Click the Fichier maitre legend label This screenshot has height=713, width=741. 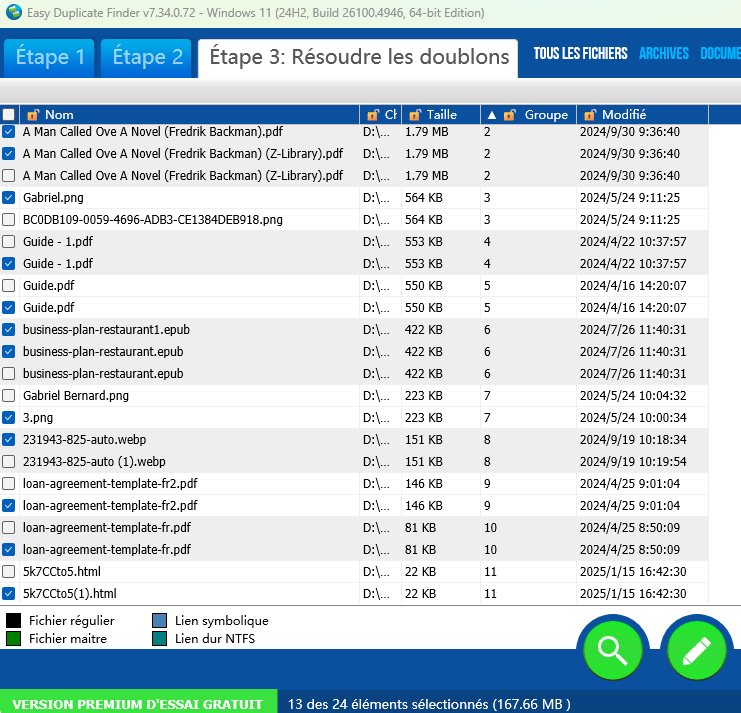point(68,639)
